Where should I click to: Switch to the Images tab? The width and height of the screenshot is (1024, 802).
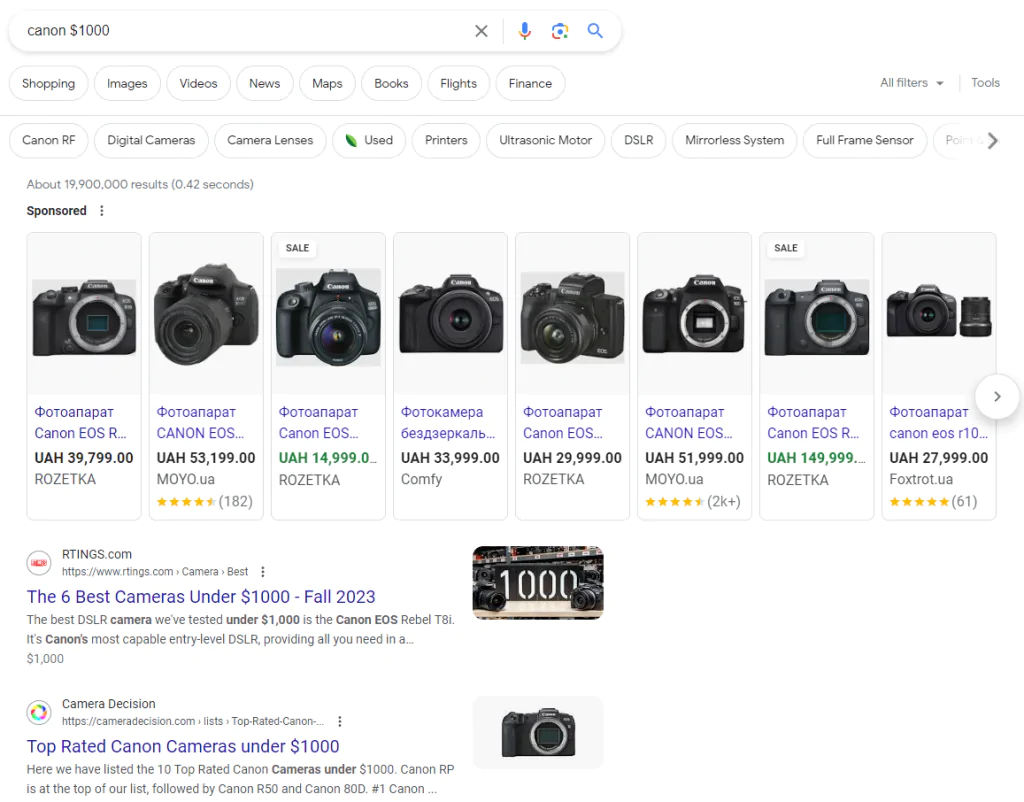tap(127, 84)
